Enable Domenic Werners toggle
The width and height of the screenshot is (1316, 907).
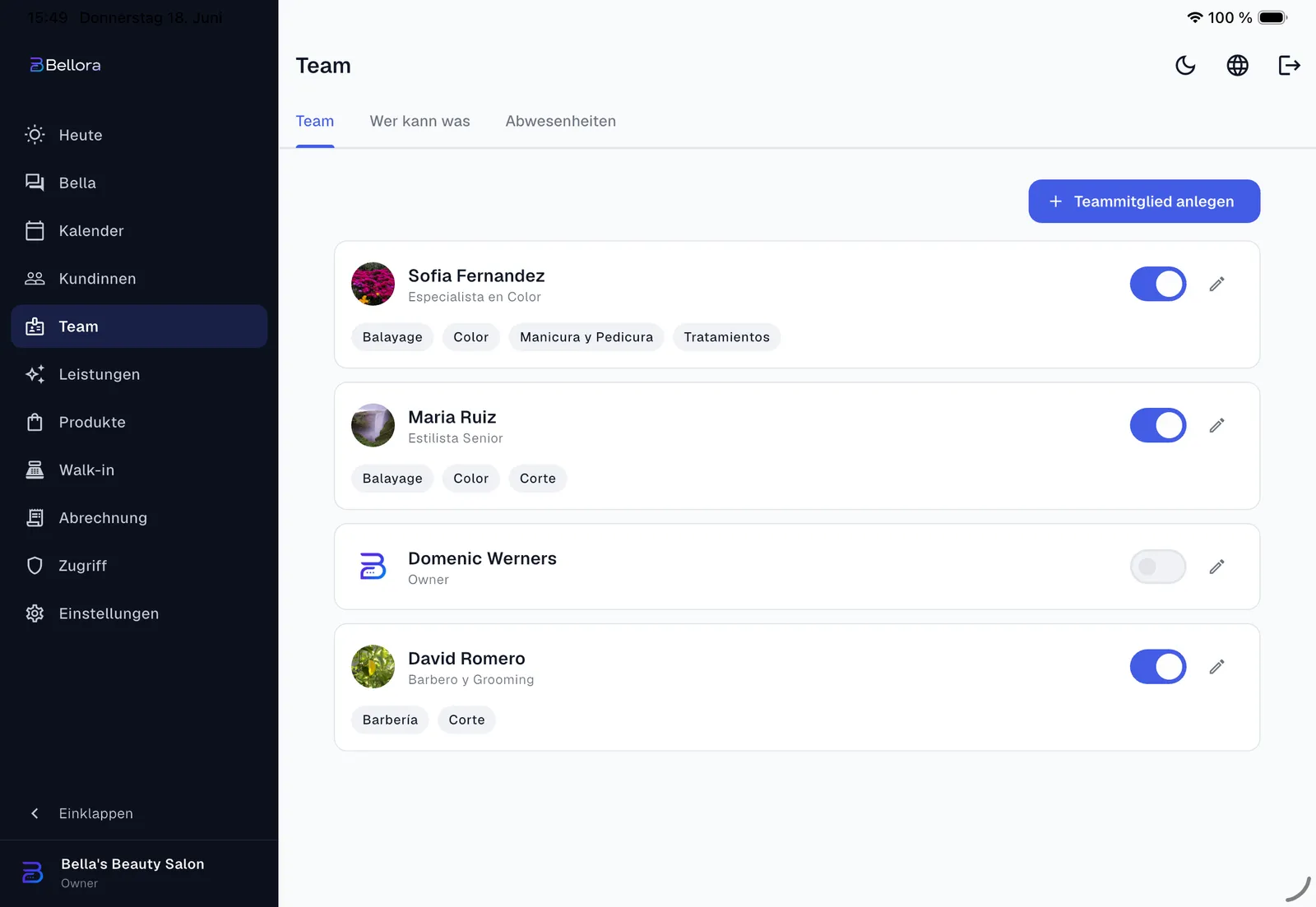1158,567
